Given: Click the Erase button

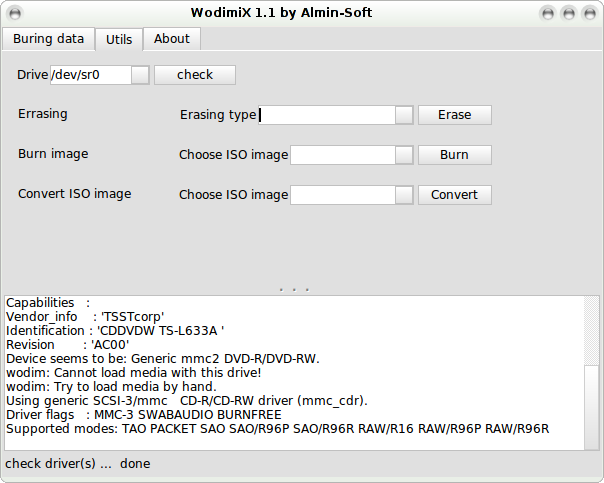Looking at the screenshot, I should coord(455,115).
